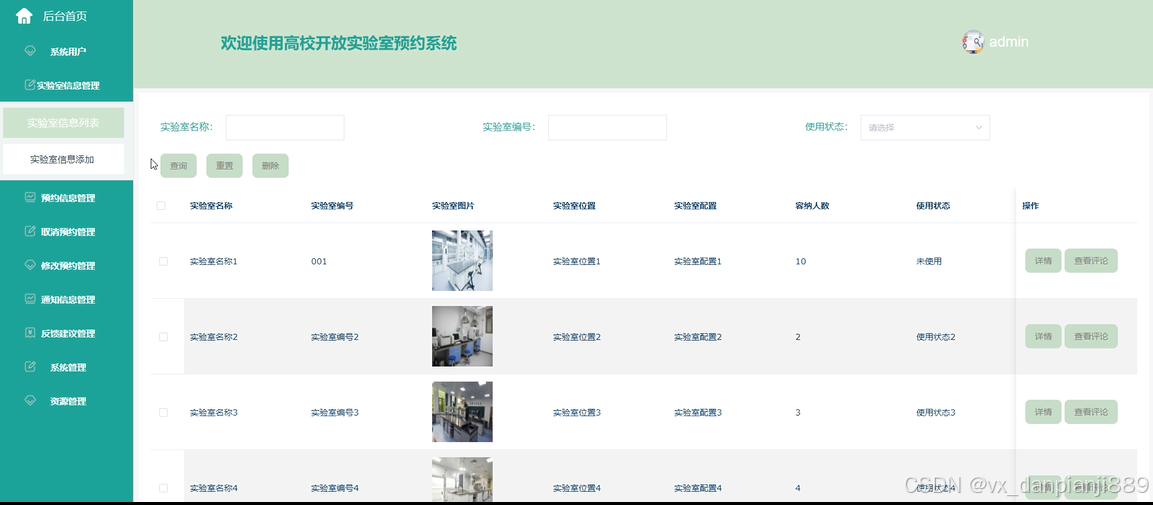Click the chart icon beside 预约信息管理
The image size is (1153, 505).
(x=30, y=198)
